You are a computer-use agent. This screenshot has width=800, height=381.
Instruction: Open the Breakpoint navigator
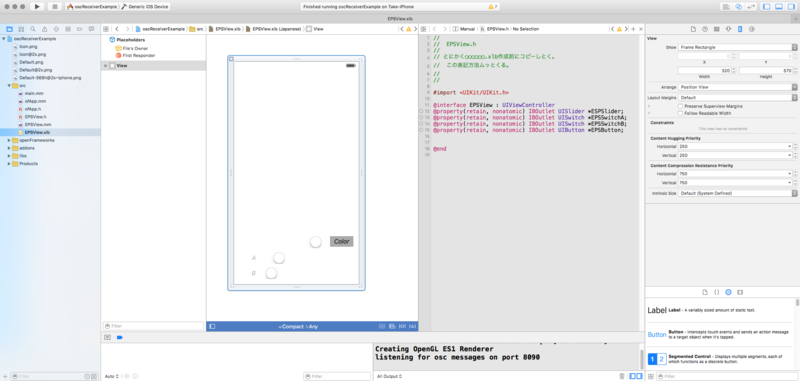[80, 29]
